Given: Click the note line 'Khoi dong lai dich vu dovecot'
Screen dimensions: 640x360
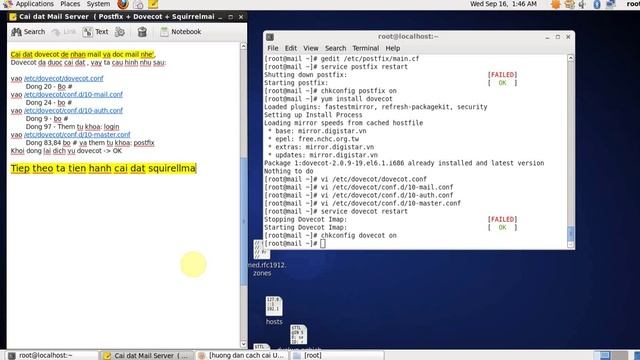Looking at the screenshot, I should tap(66, 151).
